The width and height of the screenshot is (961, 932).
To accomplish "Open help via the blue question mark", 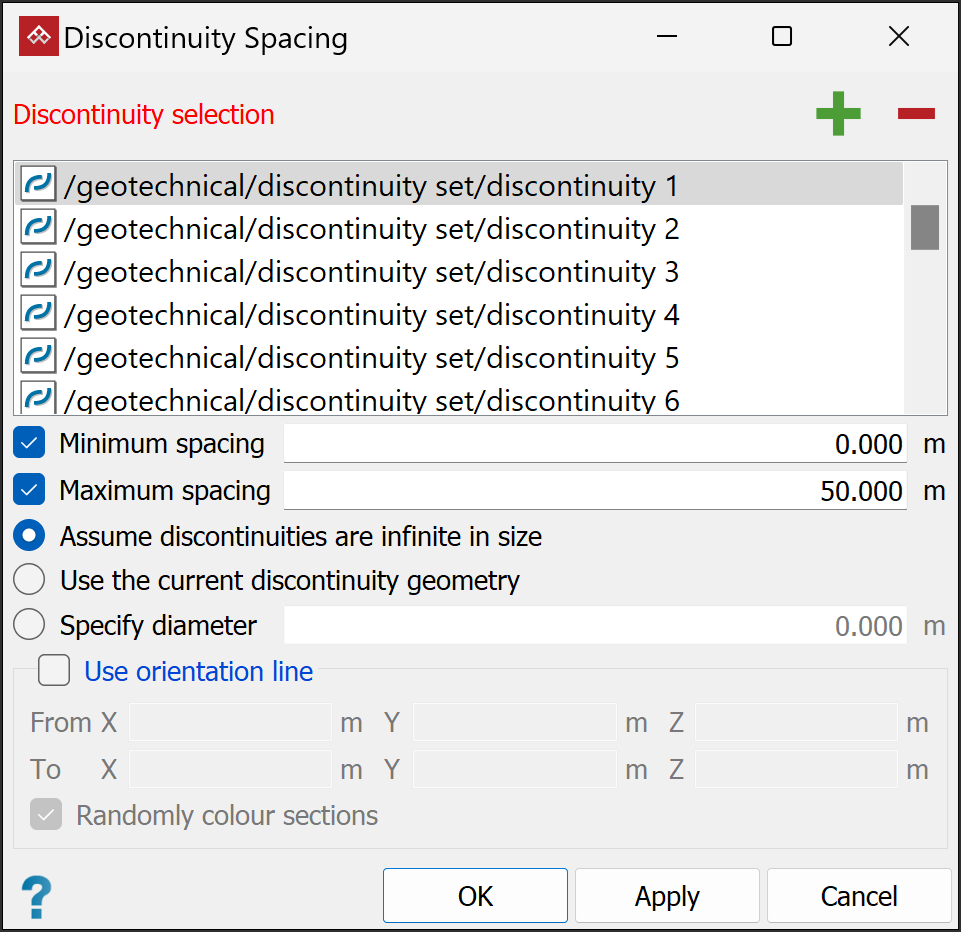I will coord(36,897).
